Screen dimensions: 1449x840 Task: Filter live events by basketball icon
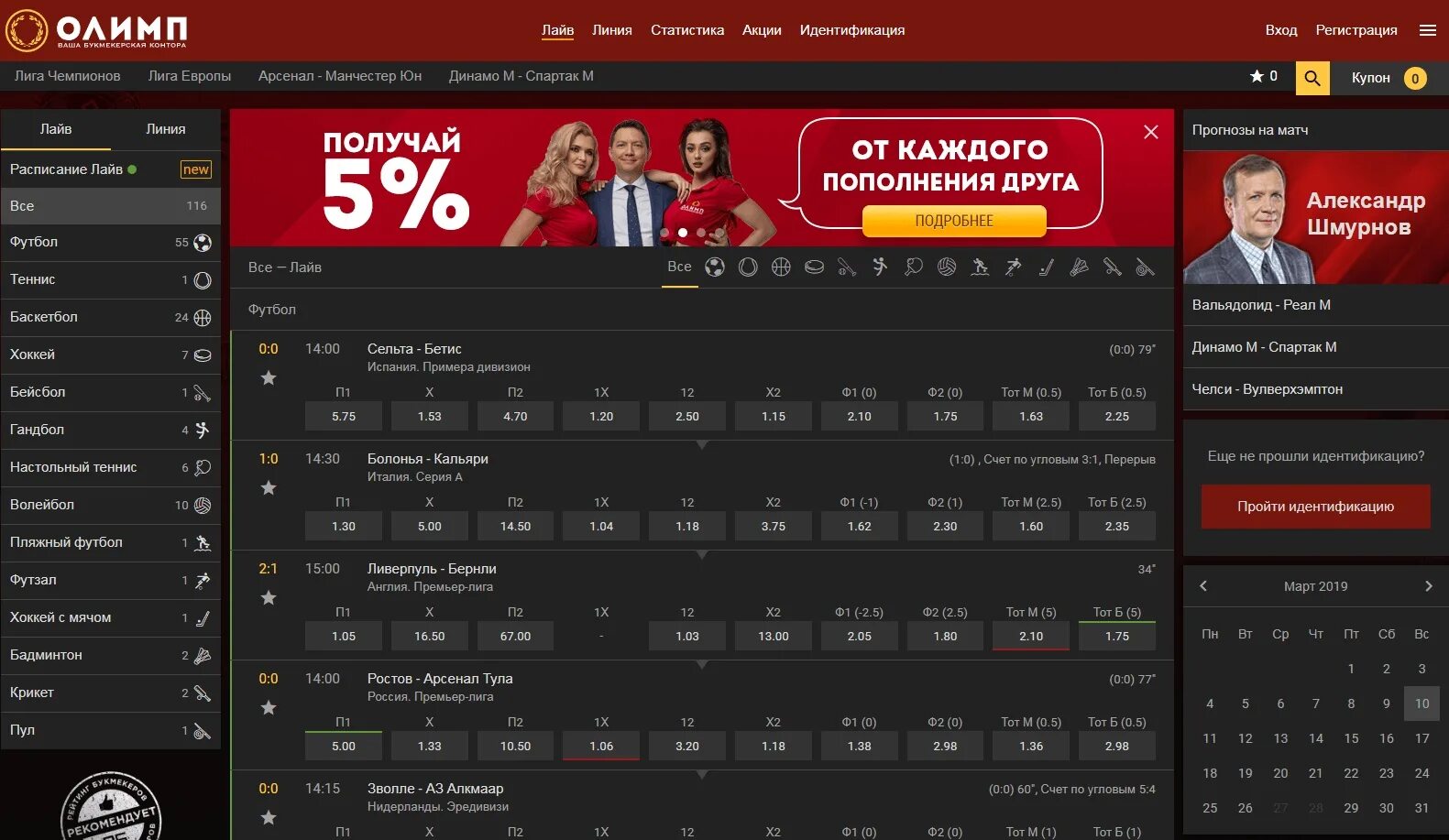[x=781, y=267]
